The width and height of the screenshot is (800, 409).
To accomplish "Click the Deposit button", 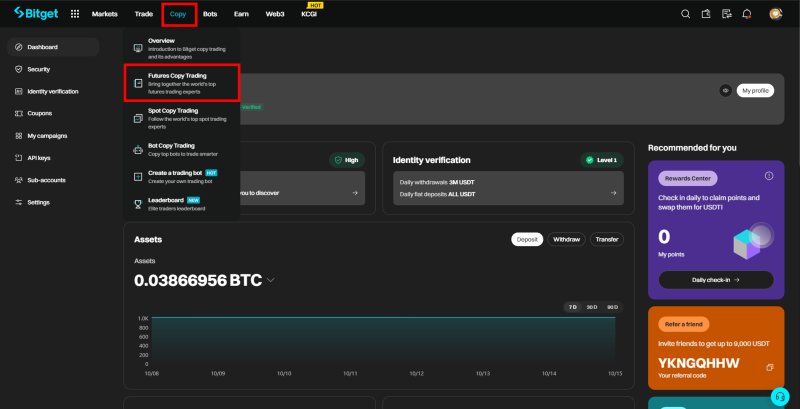I will [x=527, y=239].
